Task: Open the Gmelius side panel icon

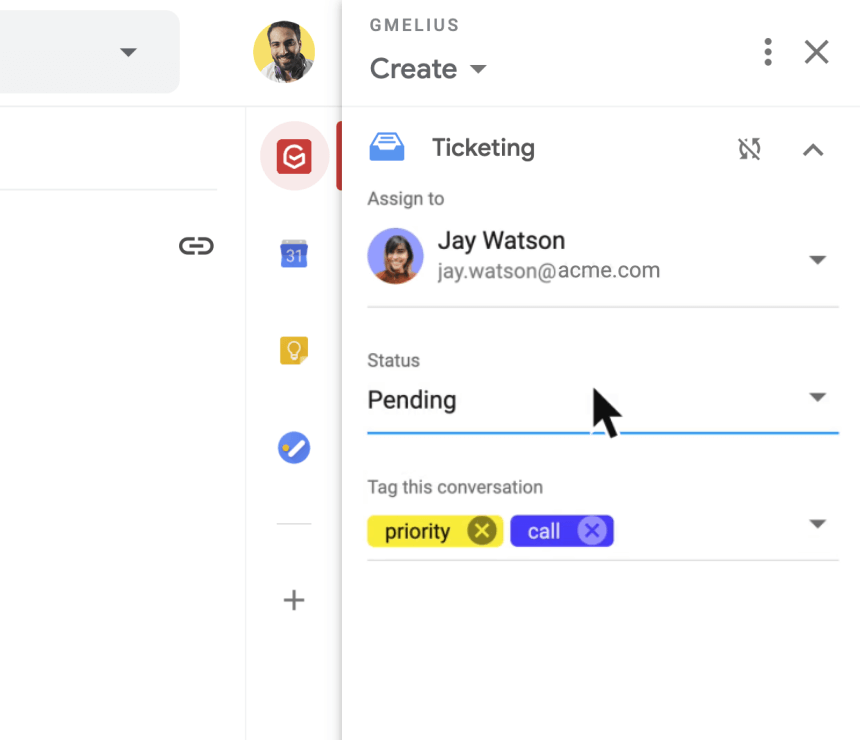Action: coord(294,156)
